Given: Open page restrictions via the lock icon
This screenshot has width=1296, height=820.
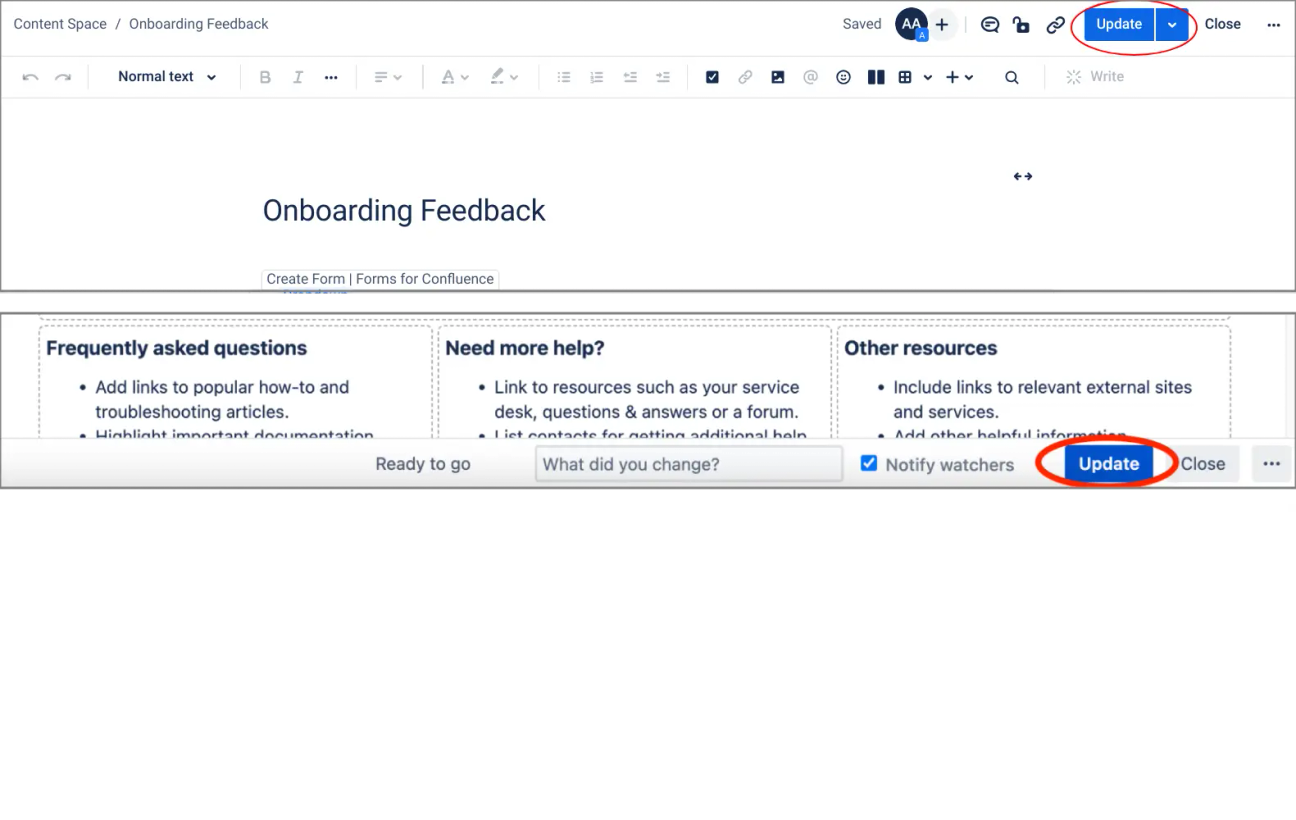Looking at the screenshot, I should coord(1021,24).
